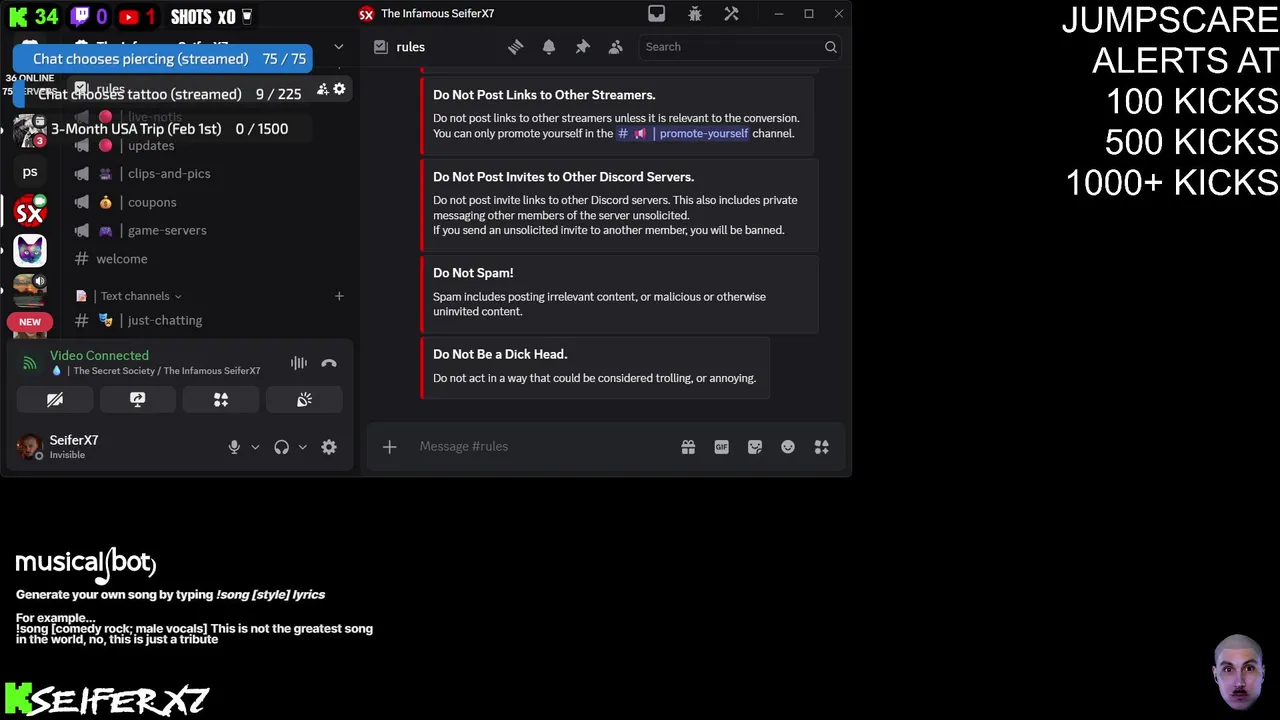
Task: Select the 'ps' server in sidebar
Action: pos(30,172)
